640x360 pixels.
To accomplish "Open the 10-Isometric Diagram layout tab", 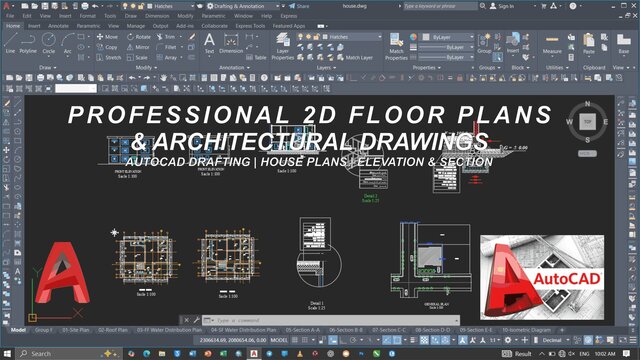I will tap(526, 330).
